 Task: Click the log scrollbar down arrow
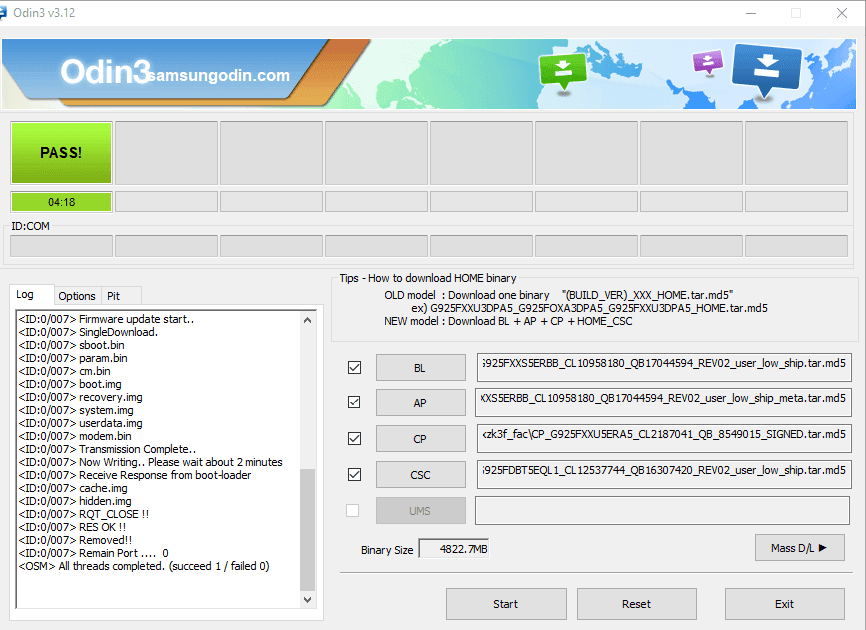[x=308, y=600]
